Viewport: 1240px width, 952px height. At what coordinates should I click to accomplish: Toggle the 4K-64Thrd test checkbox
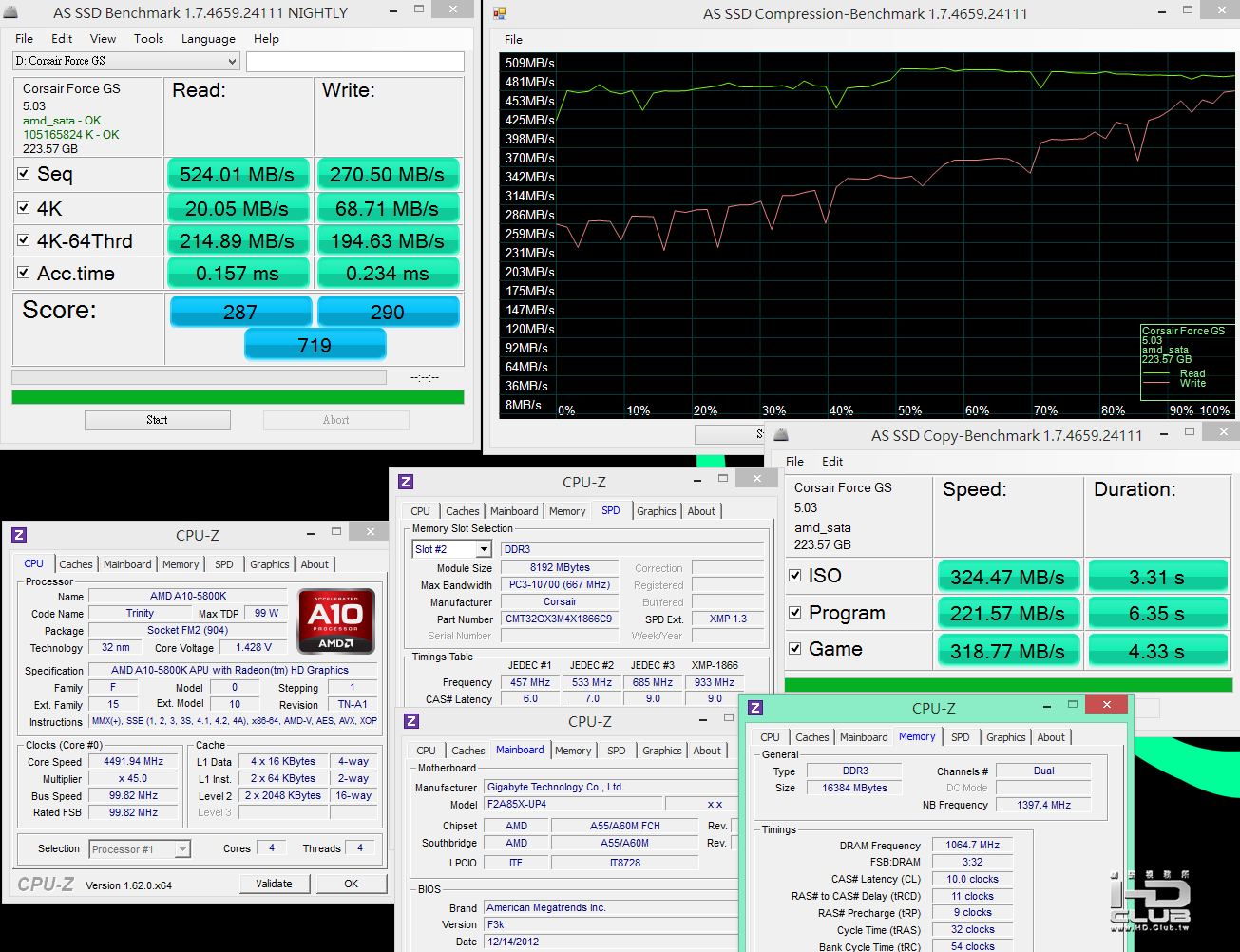click(x=24, y=240)
